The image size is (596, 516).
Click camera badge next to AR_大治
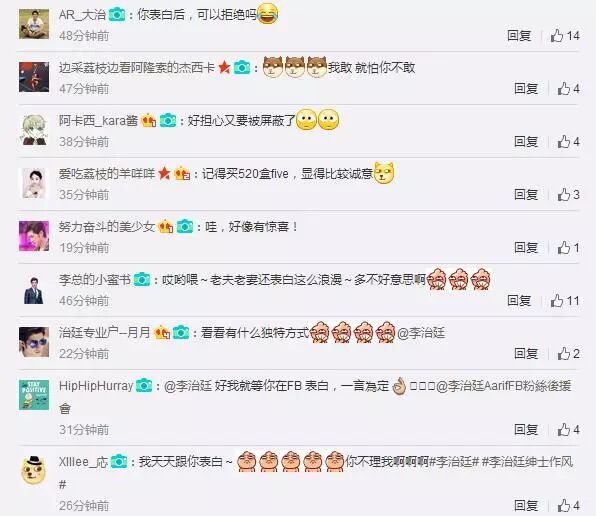coord(117,15)
